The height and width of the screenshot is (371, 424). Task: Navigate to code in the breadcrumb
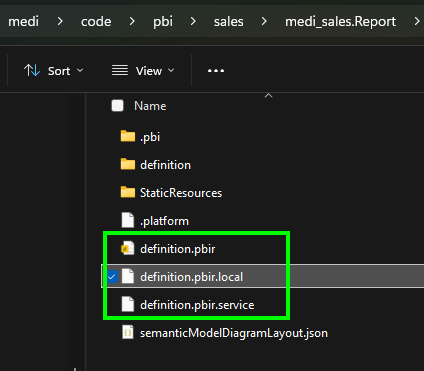tap(96, 22)
